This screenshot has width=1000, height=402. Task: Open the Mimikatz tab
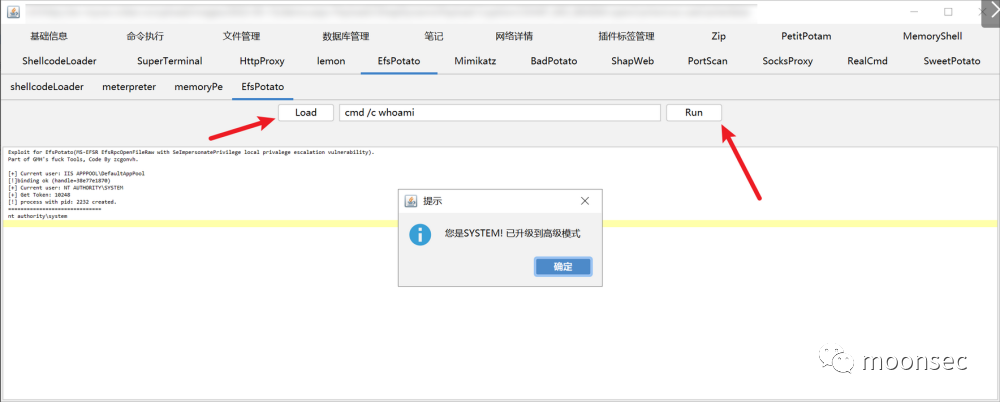(475, 61)
